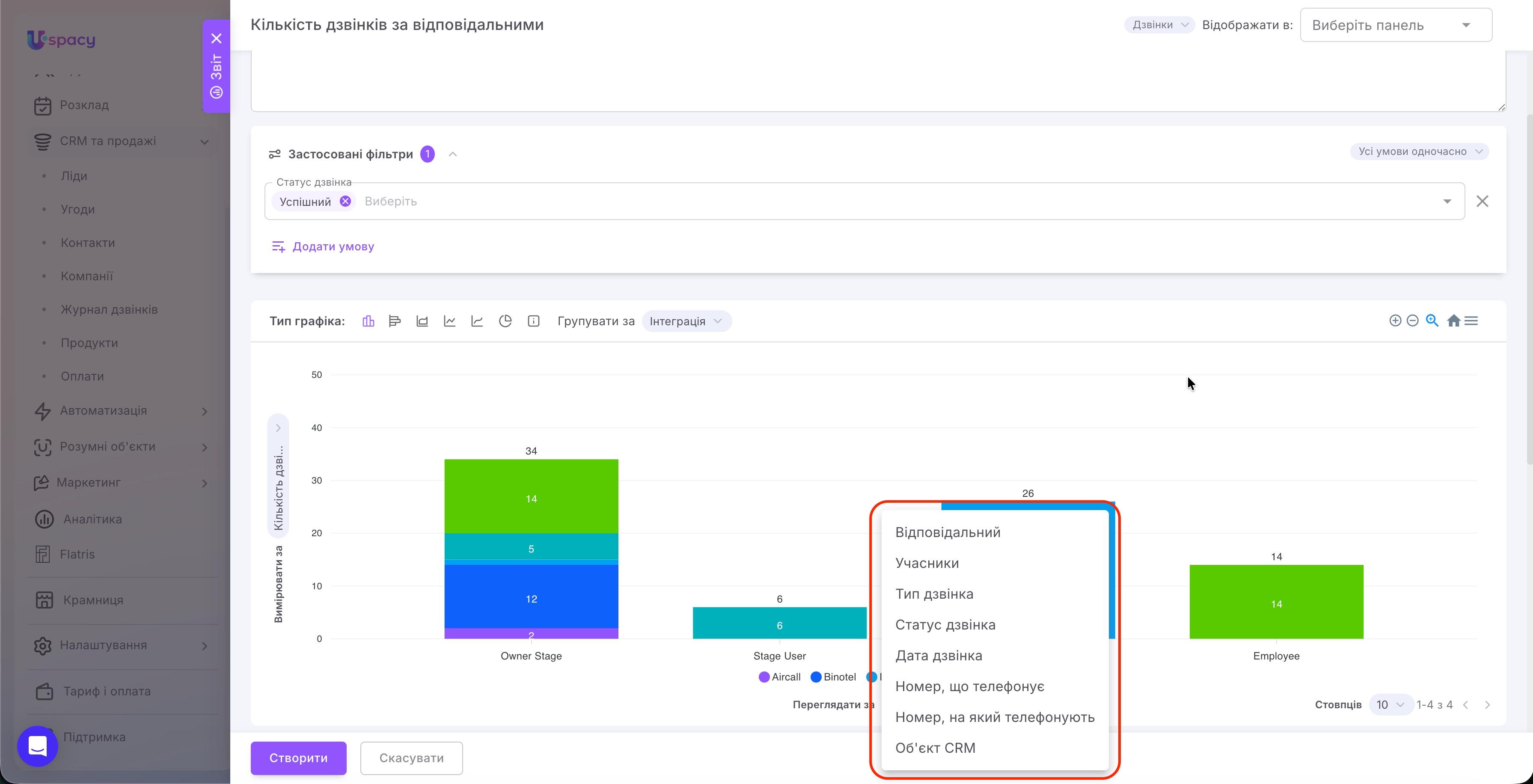This screenshot has height=784, width=1533.
Task: Click the teal Stage User bar
Action: tap(779, 623)
